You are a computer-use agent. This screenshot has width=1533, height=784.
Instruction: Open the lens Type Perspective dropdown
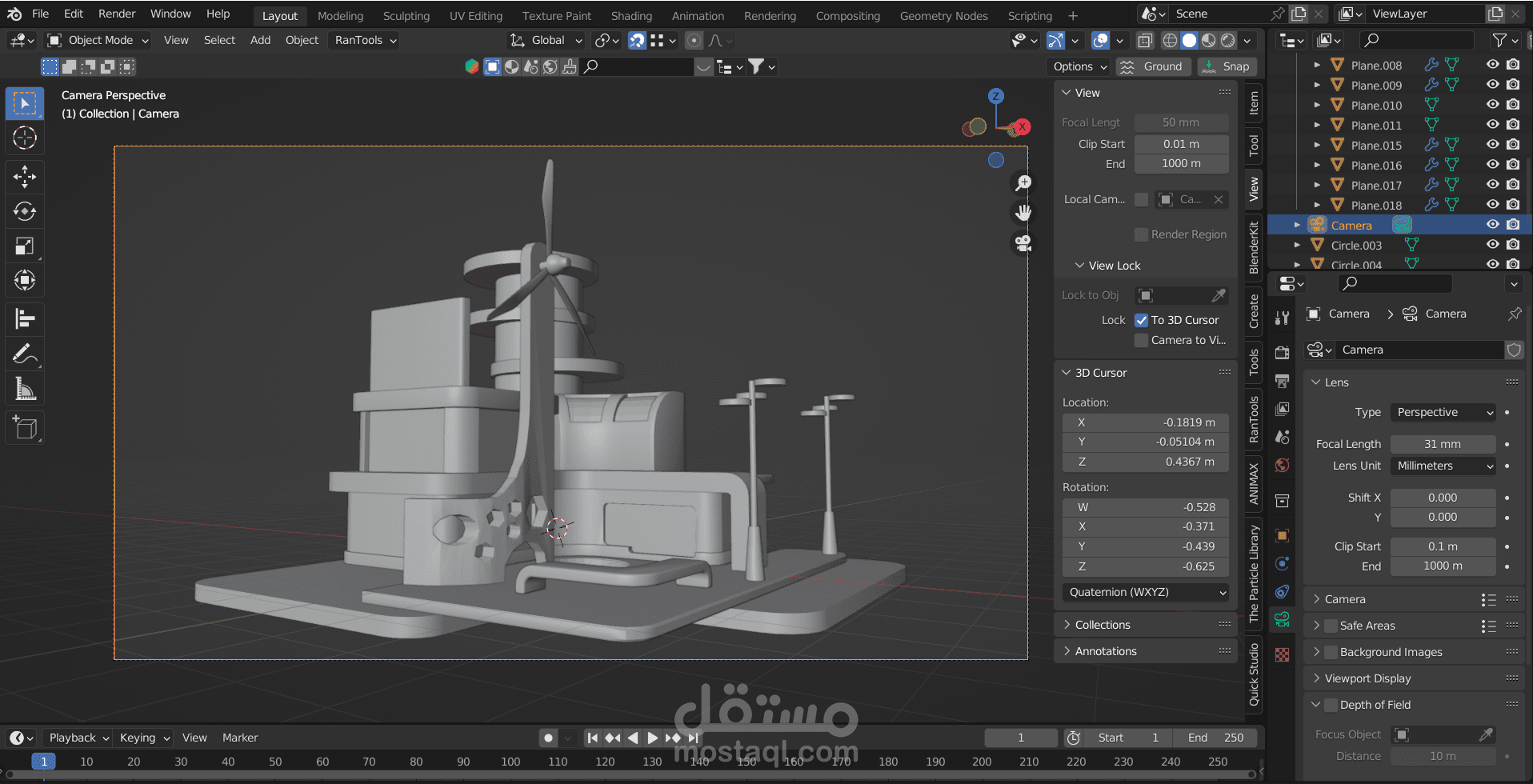pyautogui.click(x=1443, y=412)
